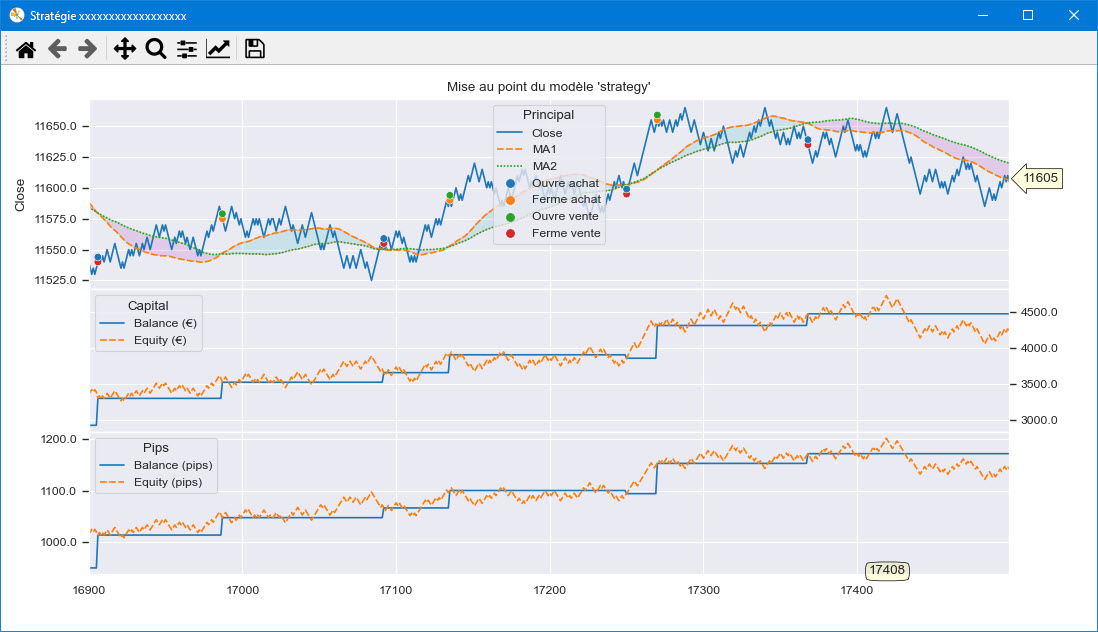This screenshot has height=632, width=1098.
Task: Reset the chart to the original home view
Action: point(26,49)
